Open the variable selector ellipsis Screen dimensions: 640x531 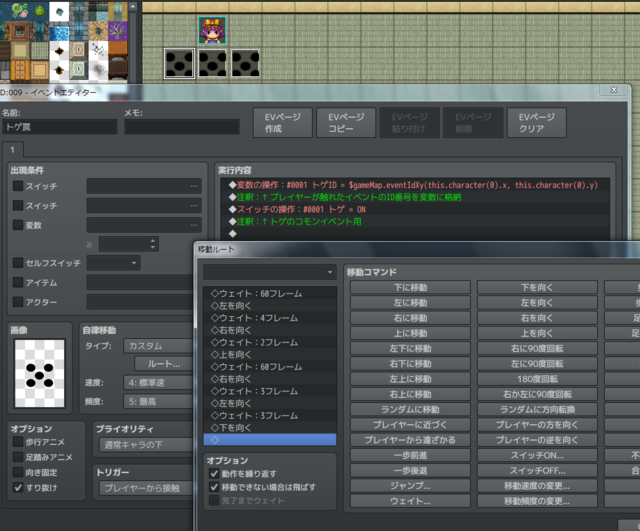pos(194,225)
